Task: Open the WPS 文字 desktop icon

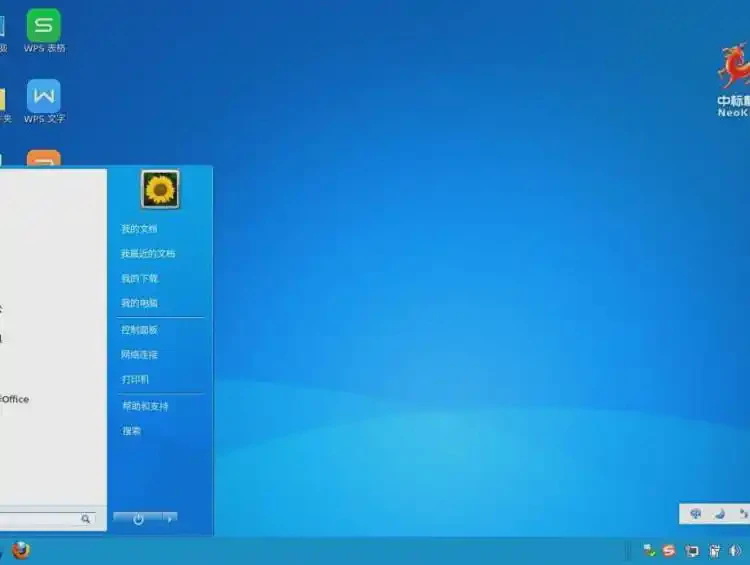Action: [43, 98]
